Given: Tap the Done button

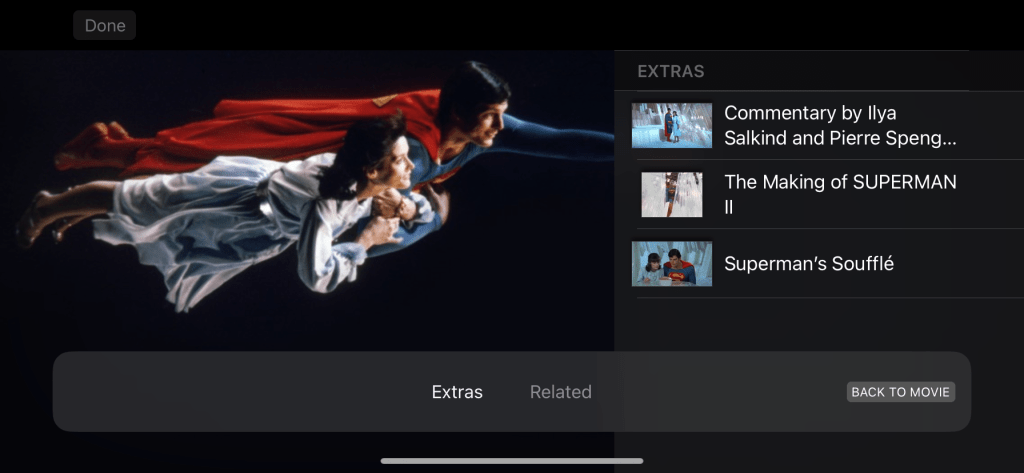Looking at the screenshot, I should click(104, 25).
